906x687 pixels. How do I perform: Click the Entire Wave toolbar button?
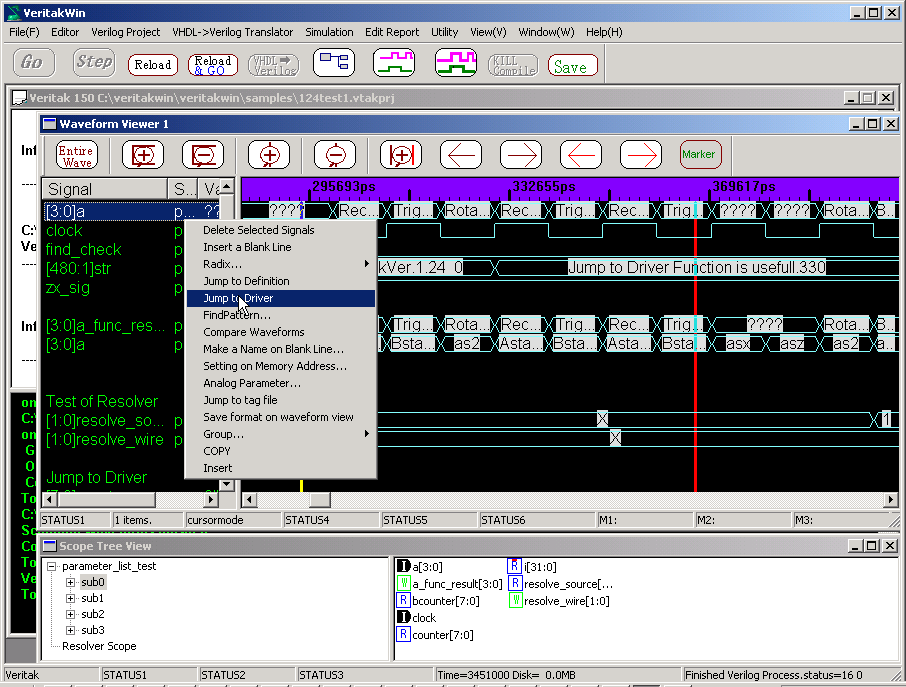point(77,155)
